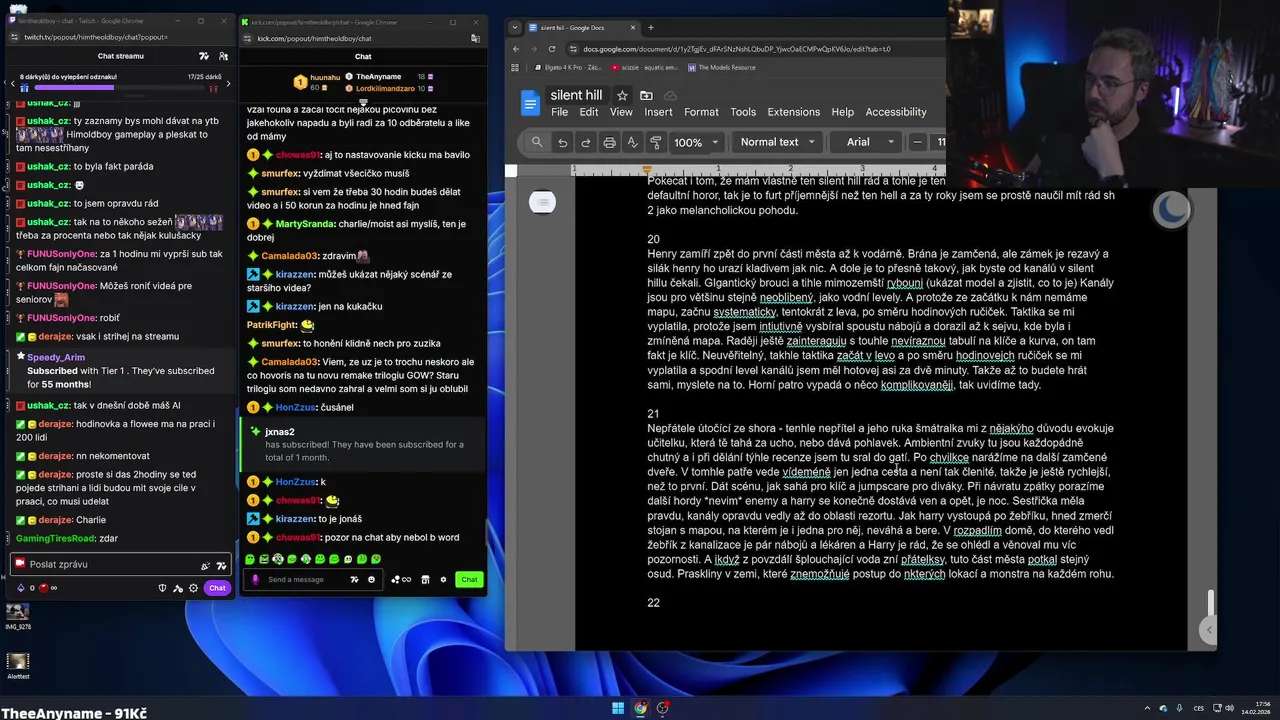Send message with purple Twitch Chat button
Viewport: 1280px width, 720px height.
(x=217, y=588)
